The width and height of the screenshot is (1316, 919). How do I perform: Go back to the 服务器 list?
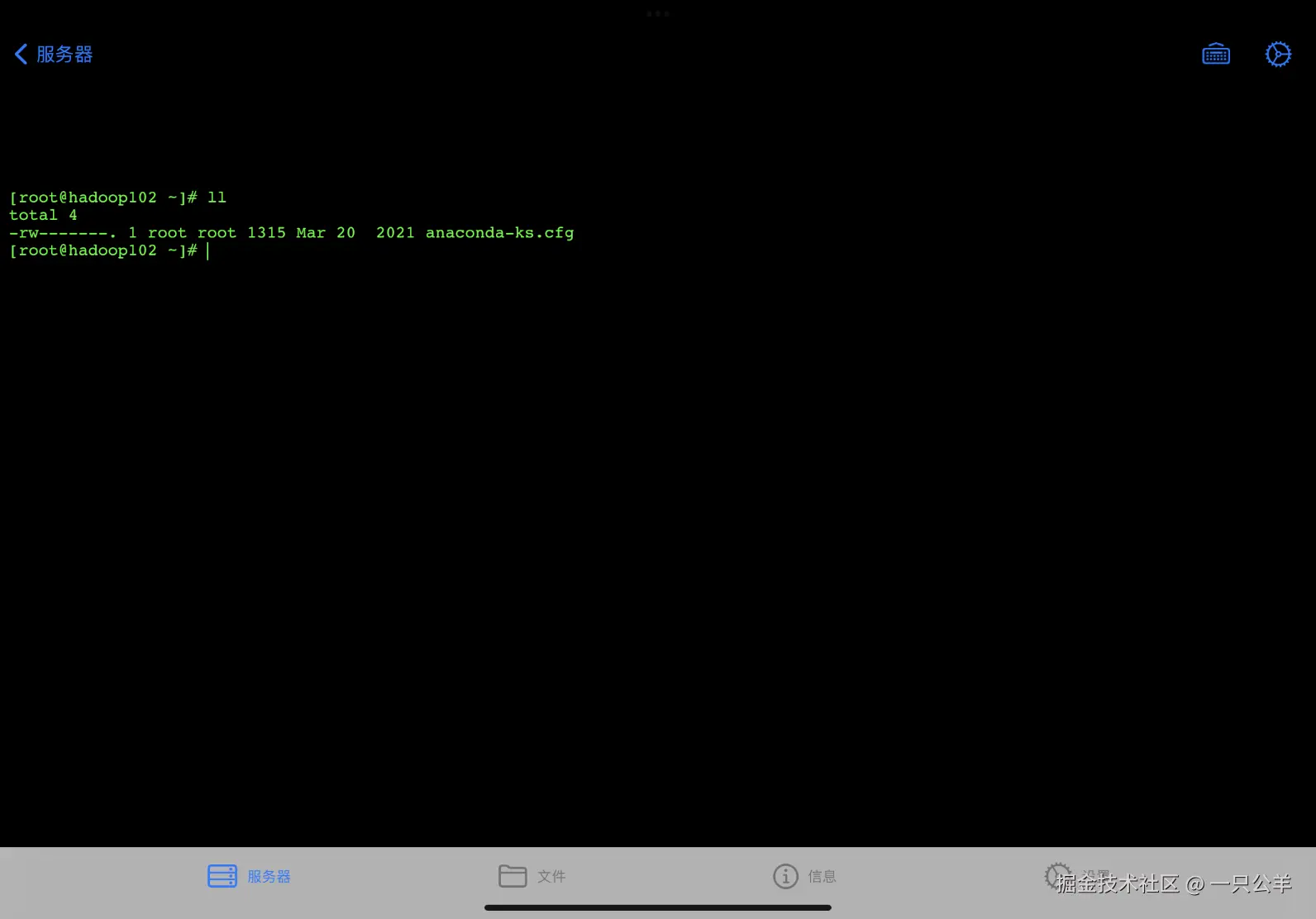point(54,55)
